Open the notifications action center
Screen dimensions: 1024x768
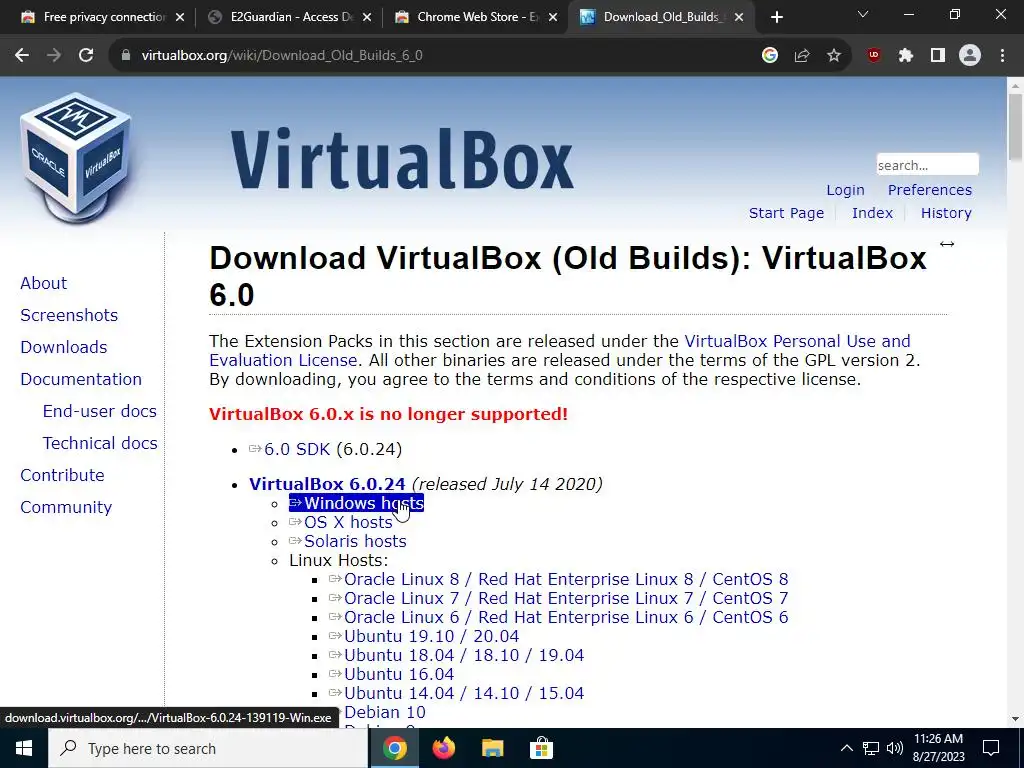pyautogui.click(x=991, y=748)
